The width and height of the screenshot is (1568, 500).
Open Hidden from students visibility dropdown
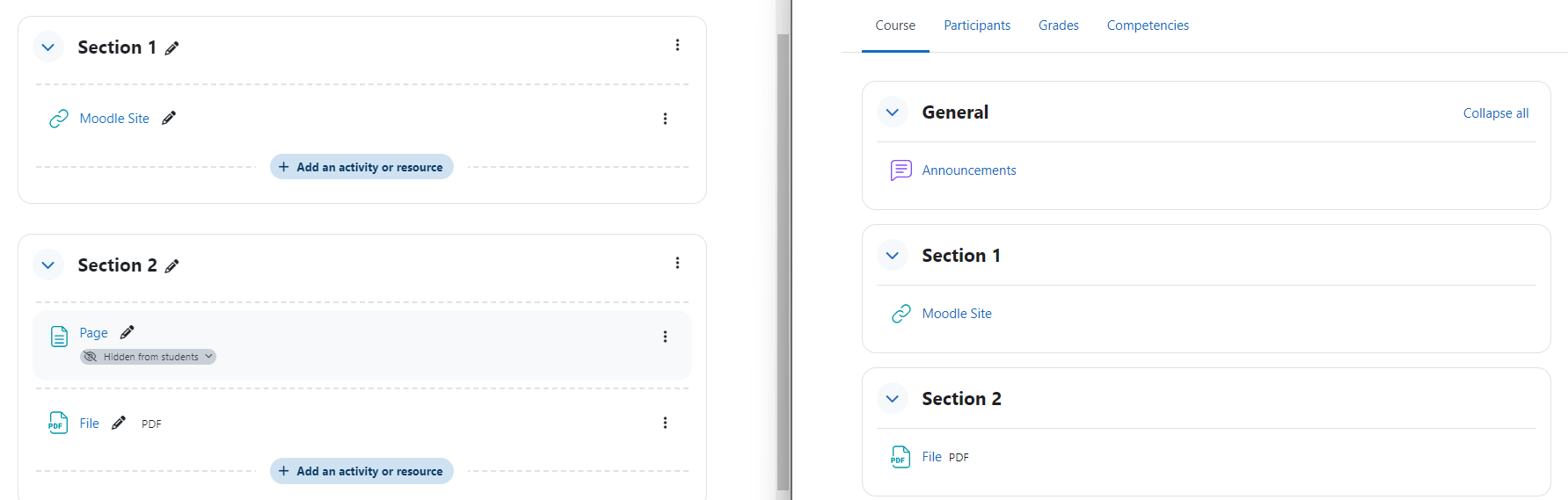(148, 357)
